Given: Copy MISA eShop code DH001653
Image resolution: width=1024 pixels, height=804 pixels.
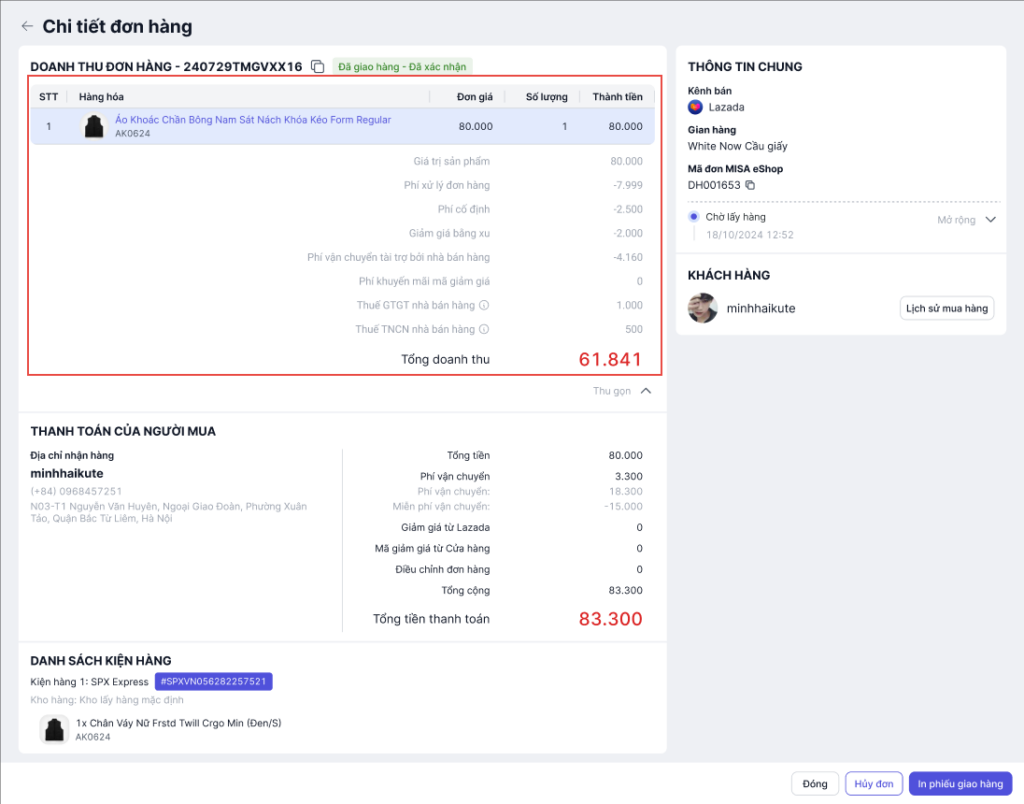Looking at the screenshot, I should pos(750,185).
